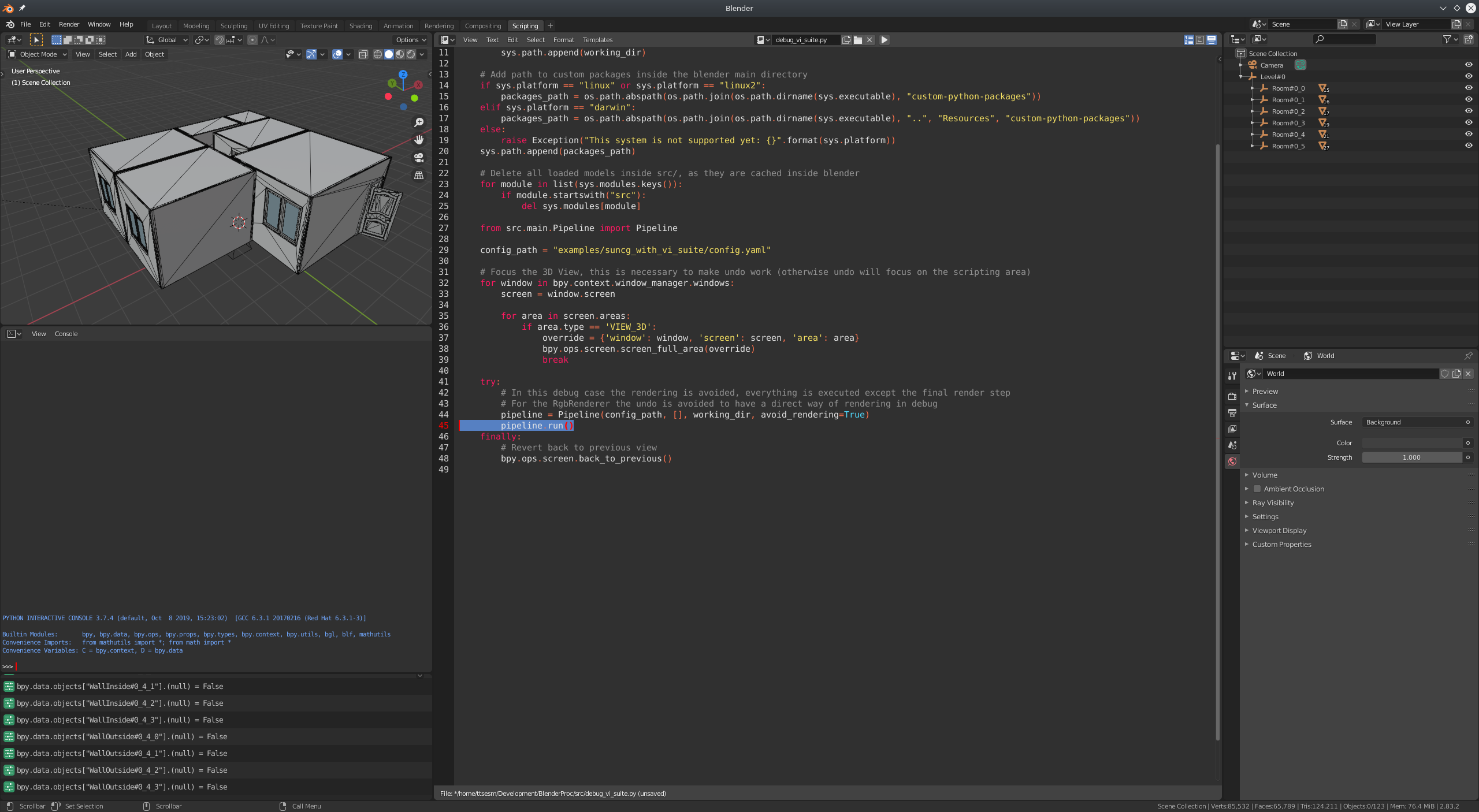Switch to the Shading workspace tab
Screen dimensions: 1479x812
(361, 26)
